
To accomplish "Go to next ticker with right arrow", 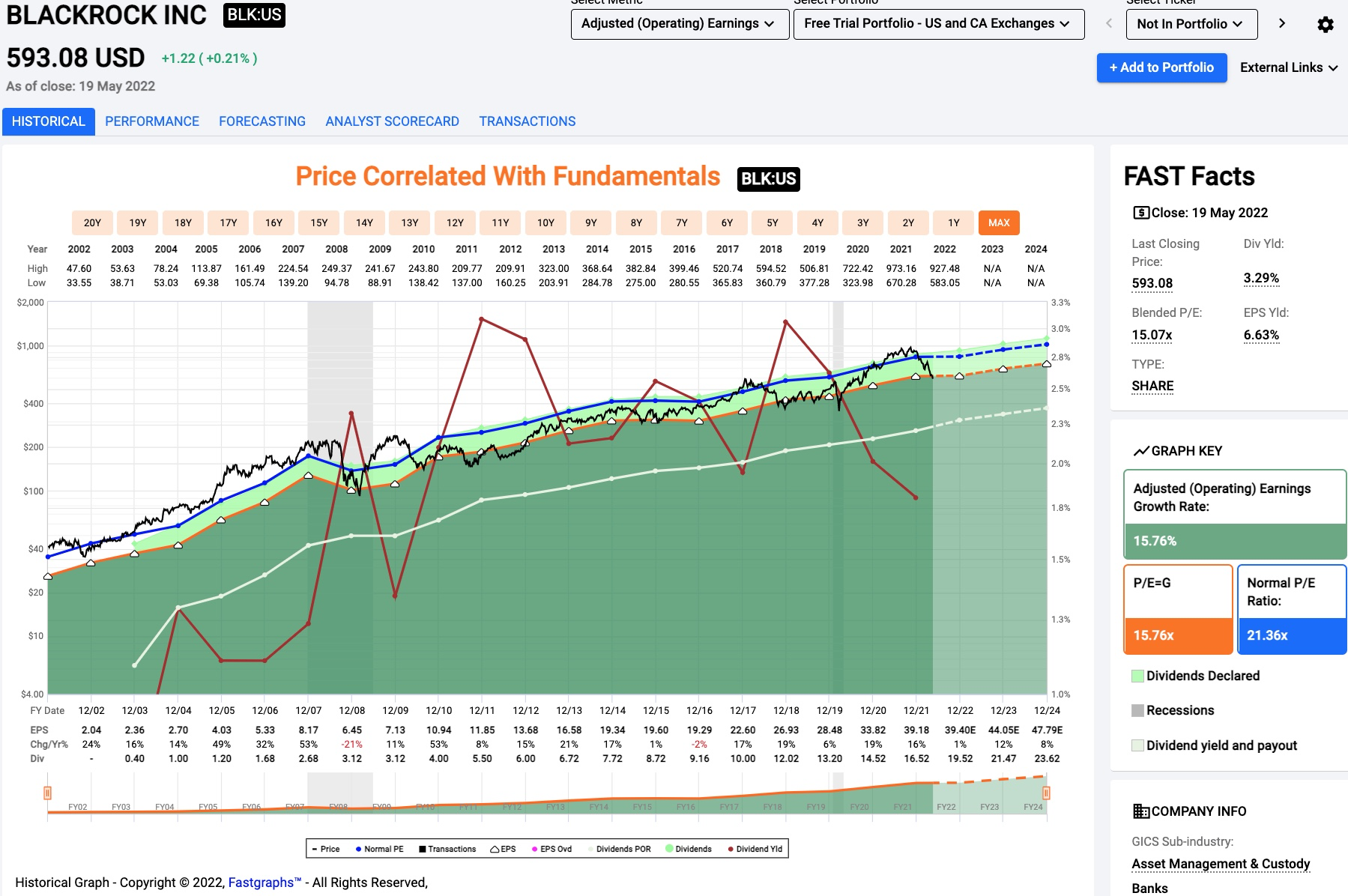I will [1282, 23].
